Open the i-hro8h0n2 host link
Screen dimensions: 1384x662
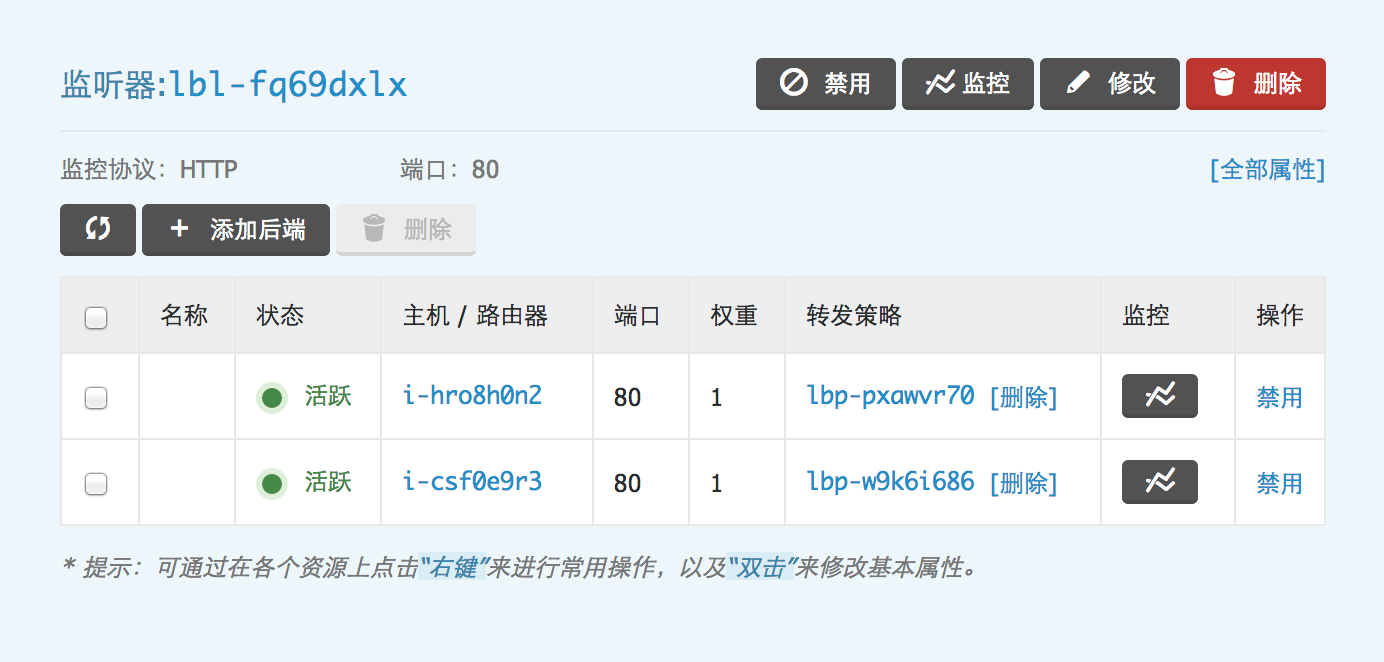[472, 396]
